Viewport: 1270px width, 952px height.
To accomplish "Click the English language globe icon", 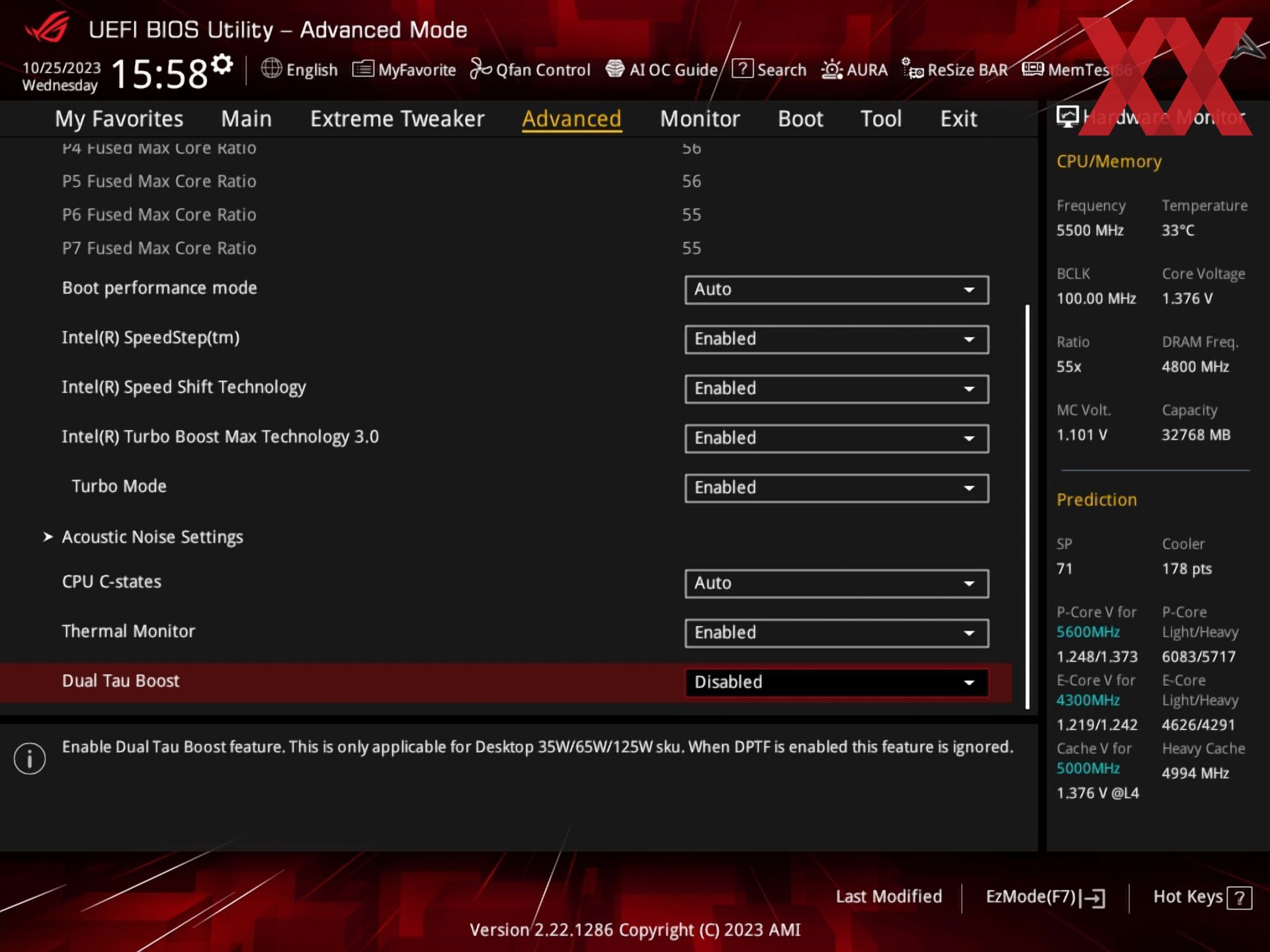I will point(271,68).
